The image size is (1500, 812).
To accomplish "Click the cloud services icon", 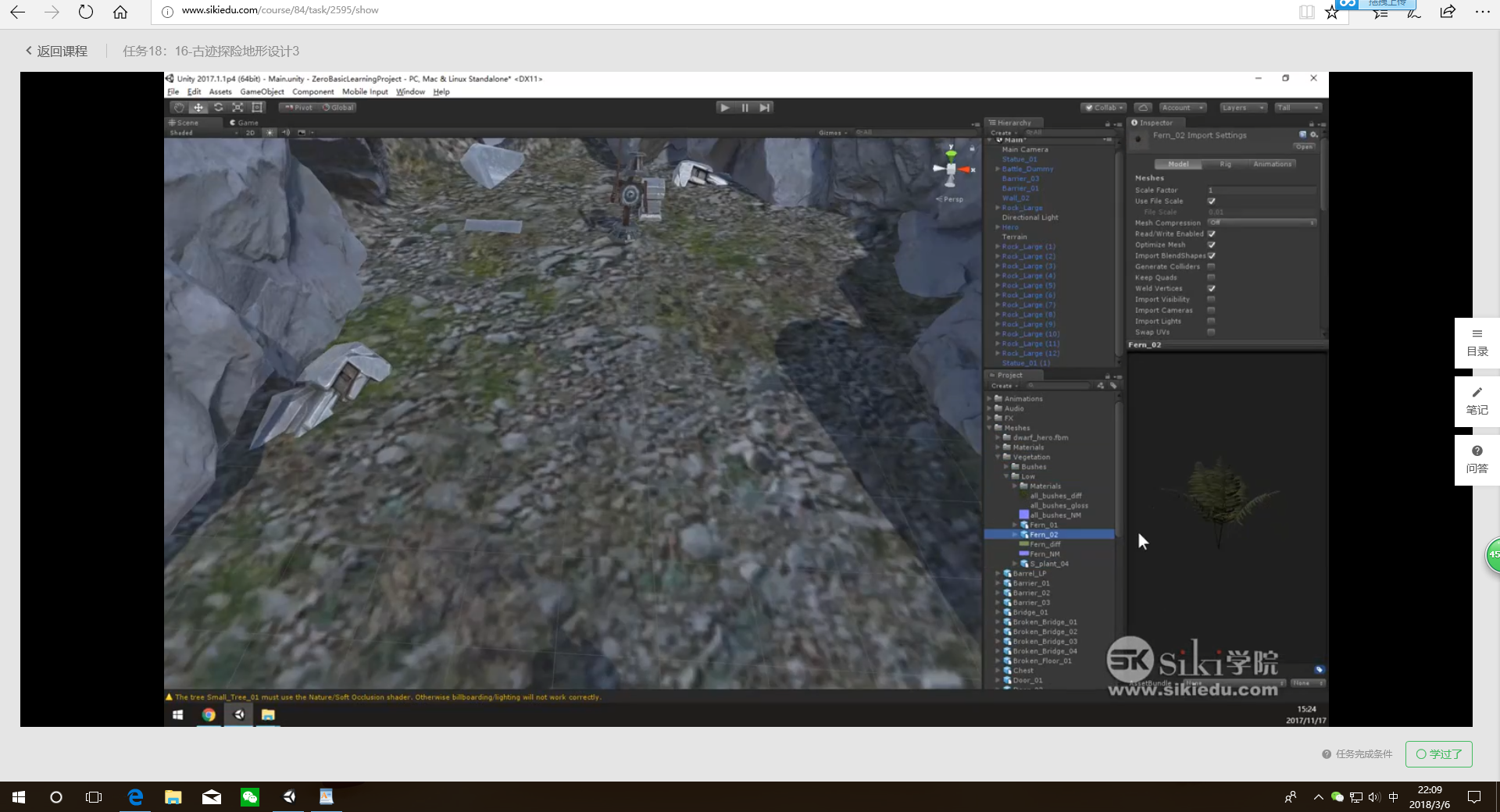I will [1143, 108].
